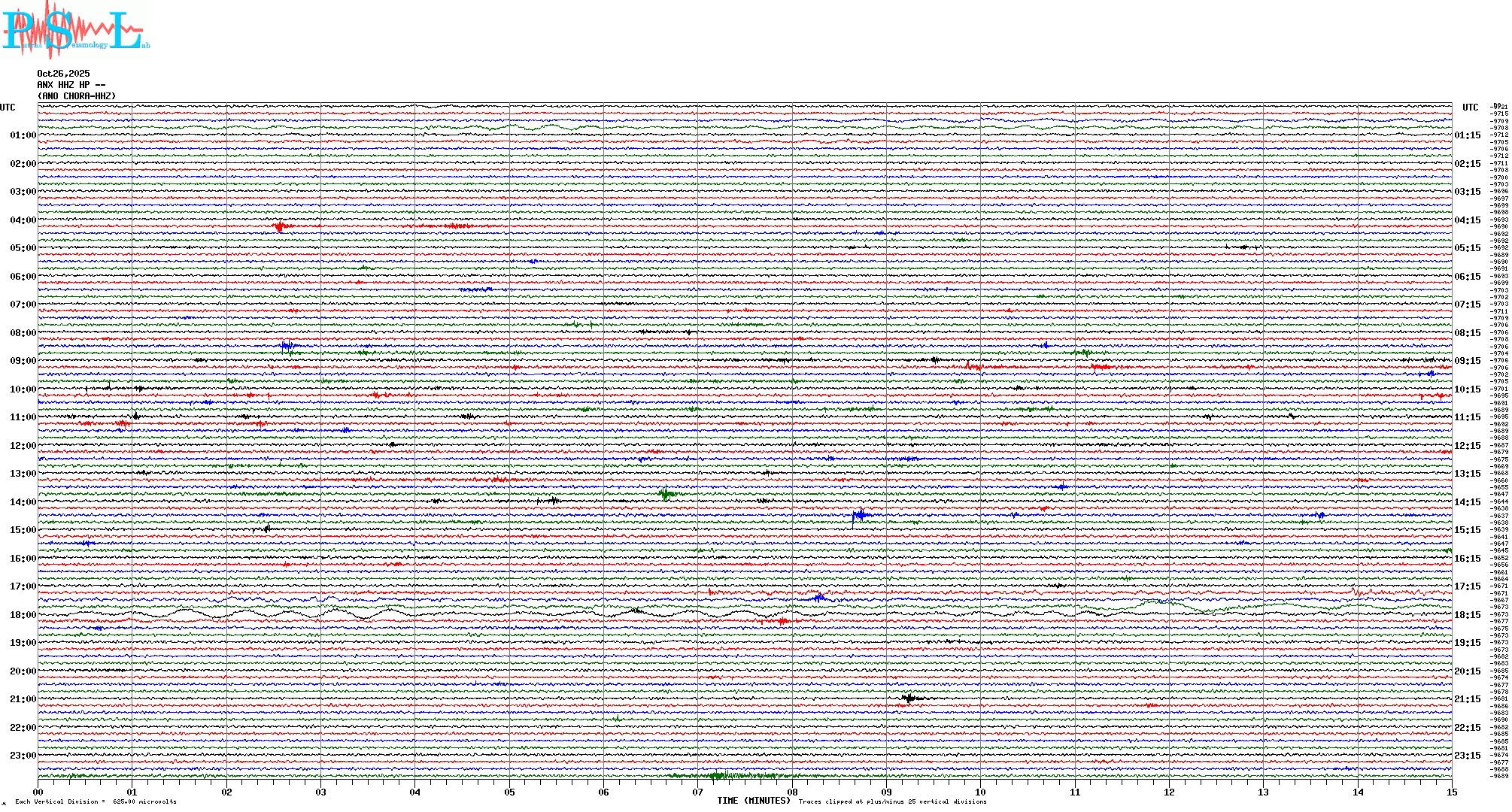Click minute marker 15 on bottom axis
The image size is (1512, 812).
(x=1451, y=792)
